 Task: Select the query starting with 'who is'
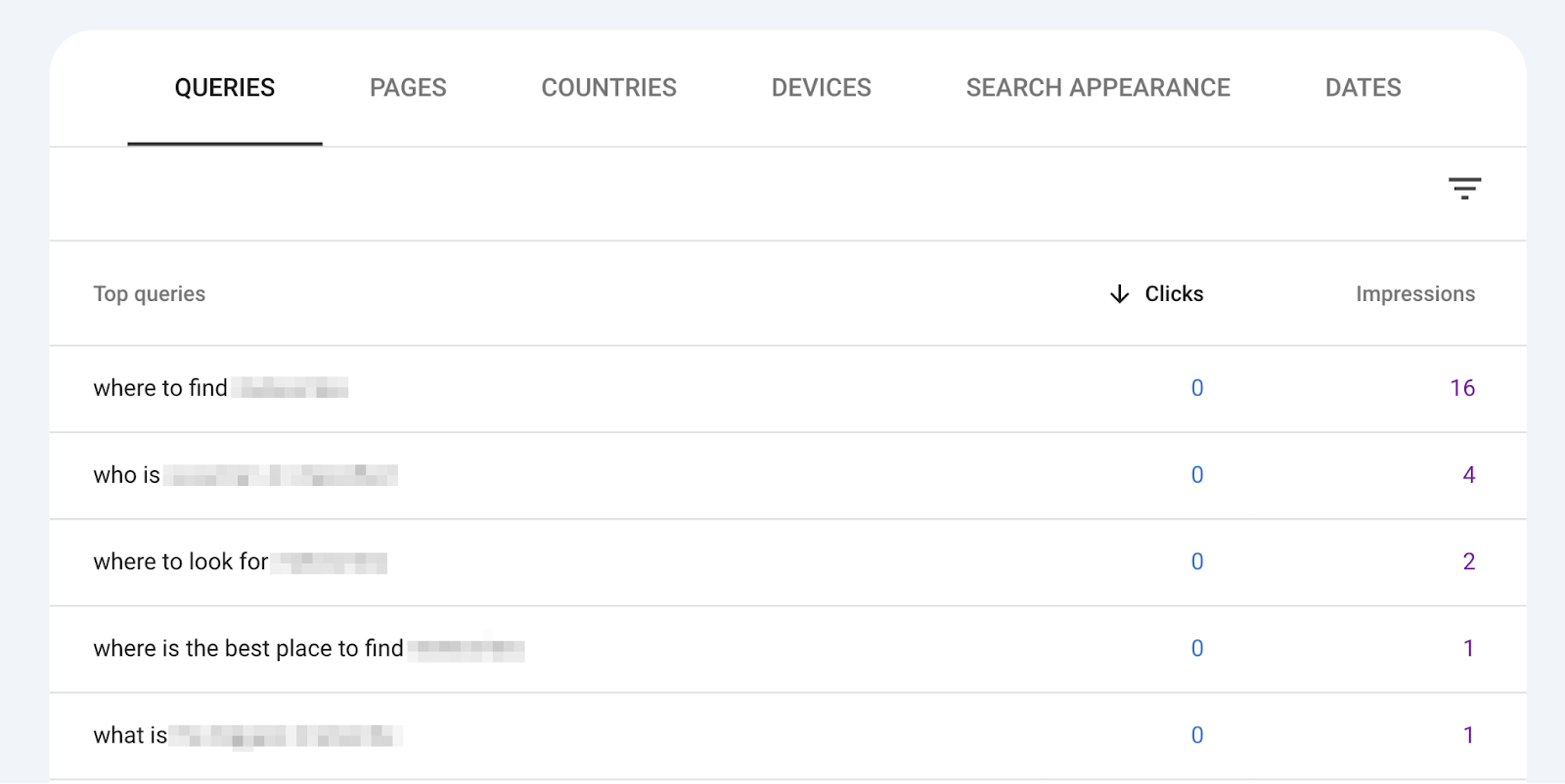245,474
